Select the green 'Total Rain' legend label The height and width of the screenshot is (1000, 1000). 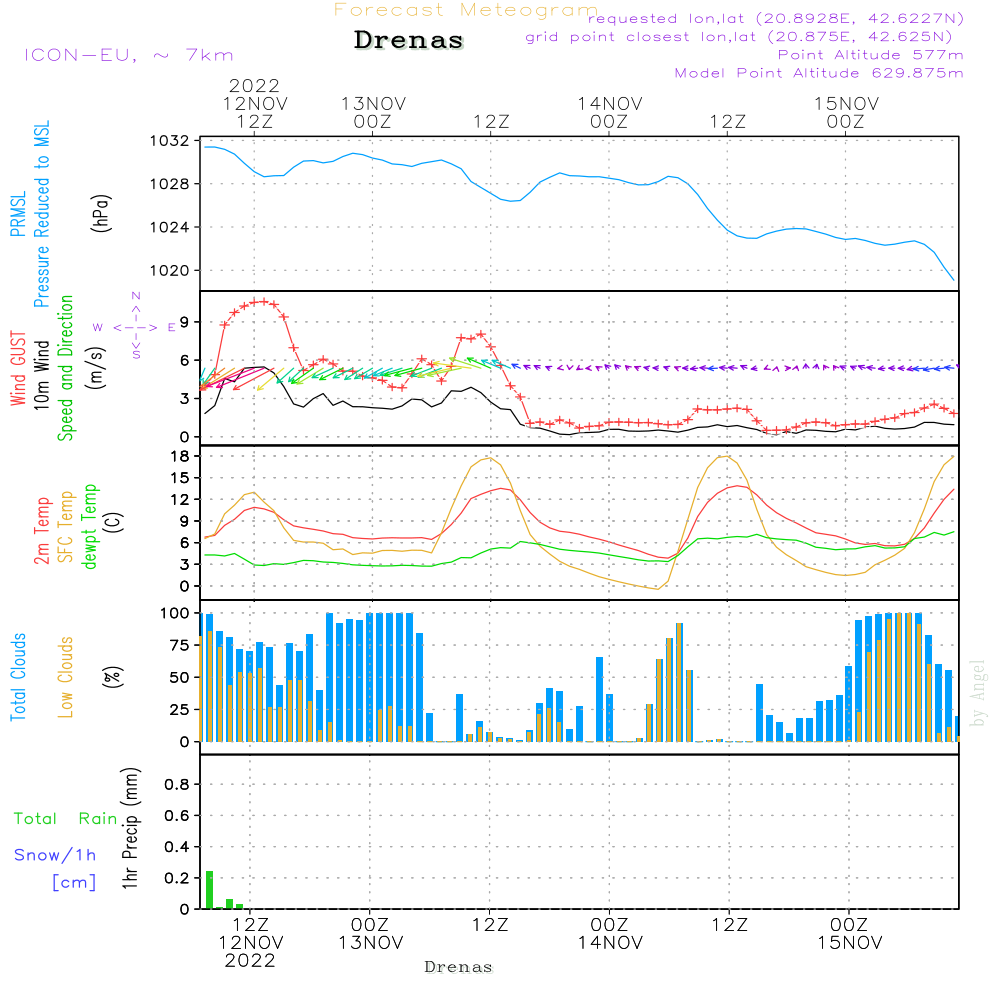(x=65, y=819)
